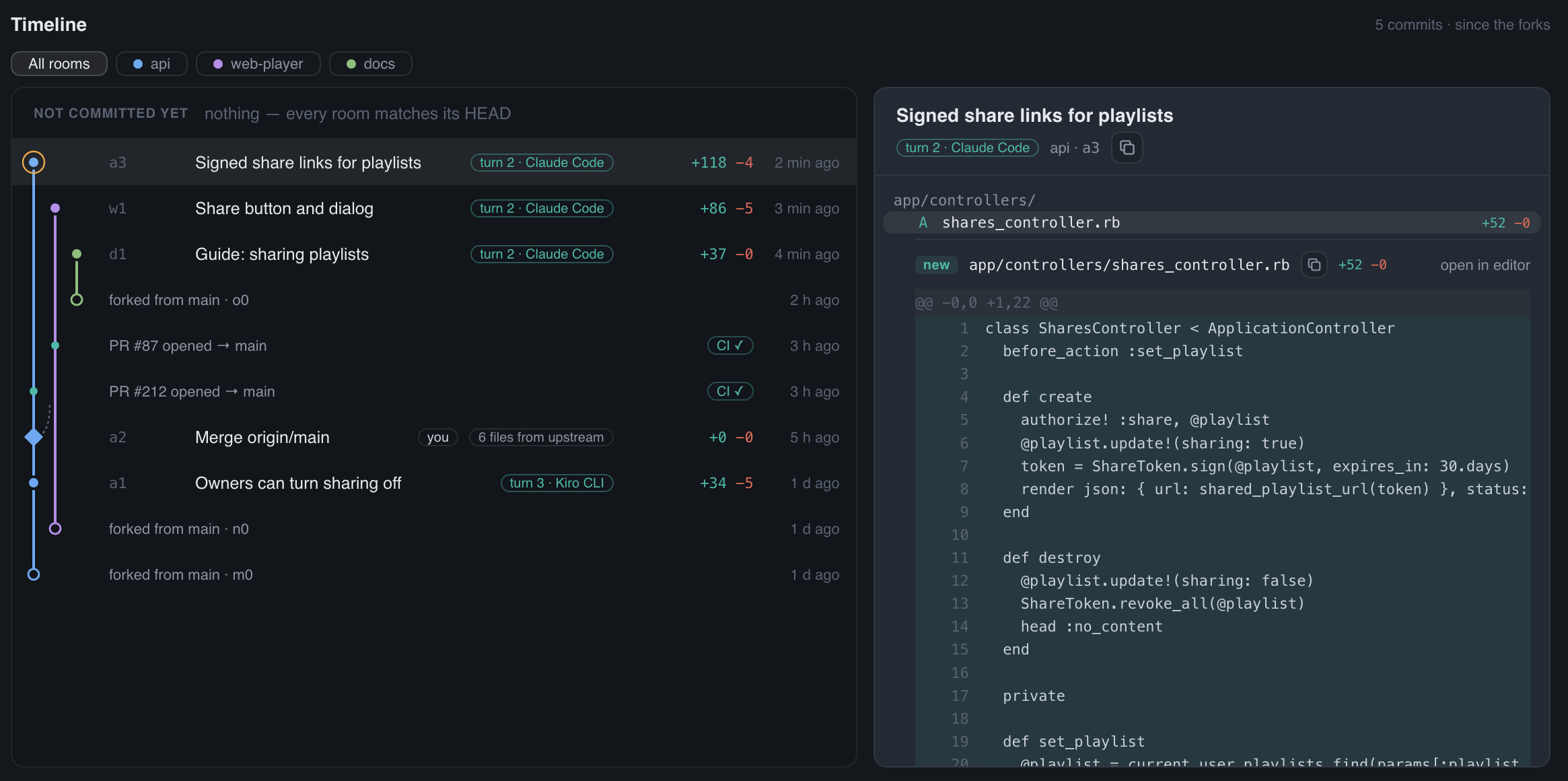Click the o0 fork point circle
The width and height of the screenshot is (1568, 781).
77,300
